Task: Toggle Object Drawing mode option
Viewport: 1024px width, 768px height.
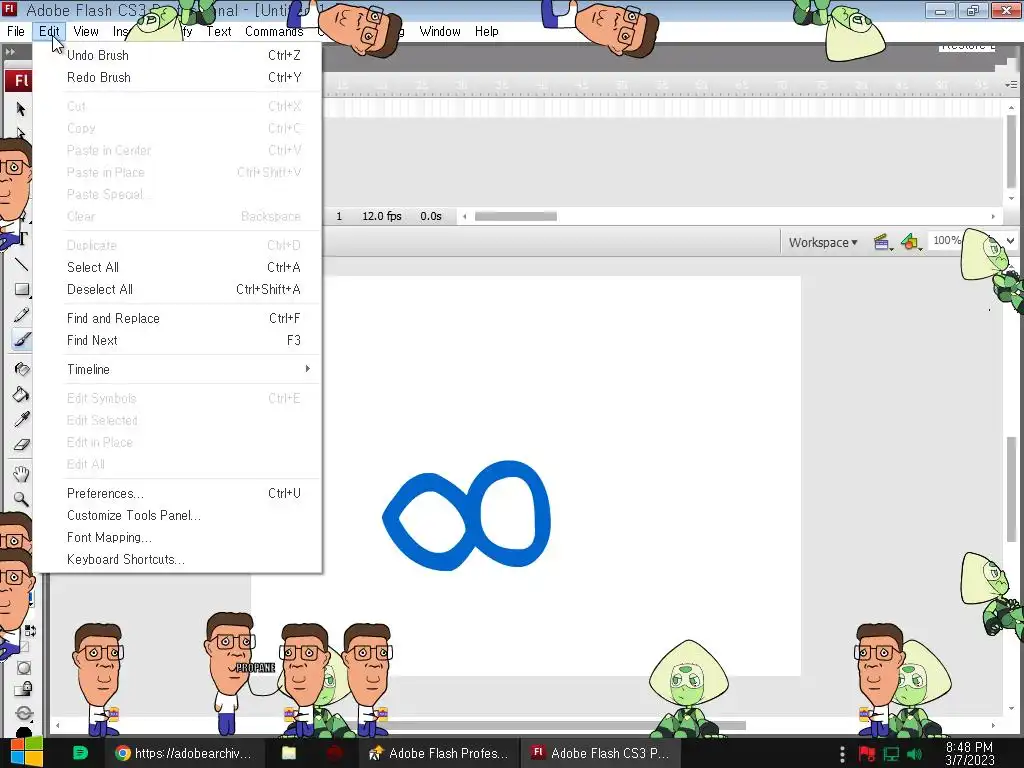Action: 24,668
